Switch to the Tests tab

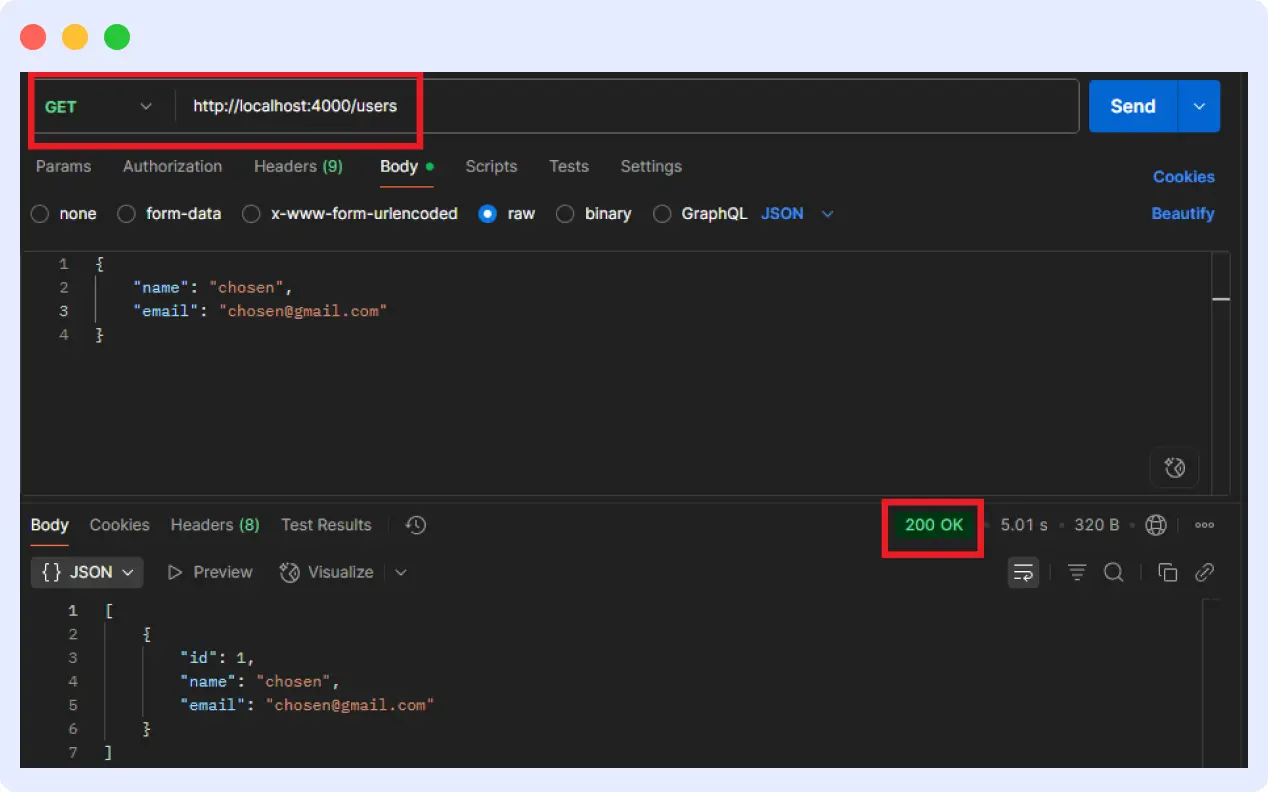[x=568, y=167]
